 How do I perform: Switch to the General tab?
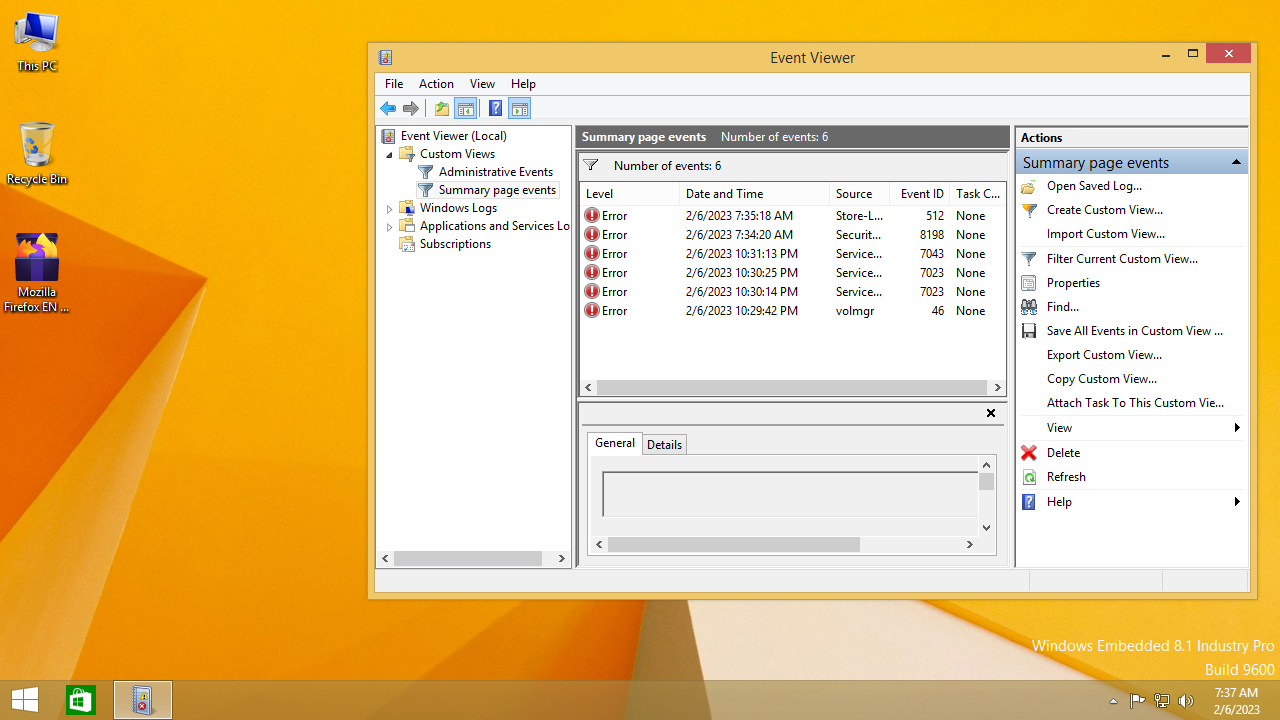pos(615,443)
